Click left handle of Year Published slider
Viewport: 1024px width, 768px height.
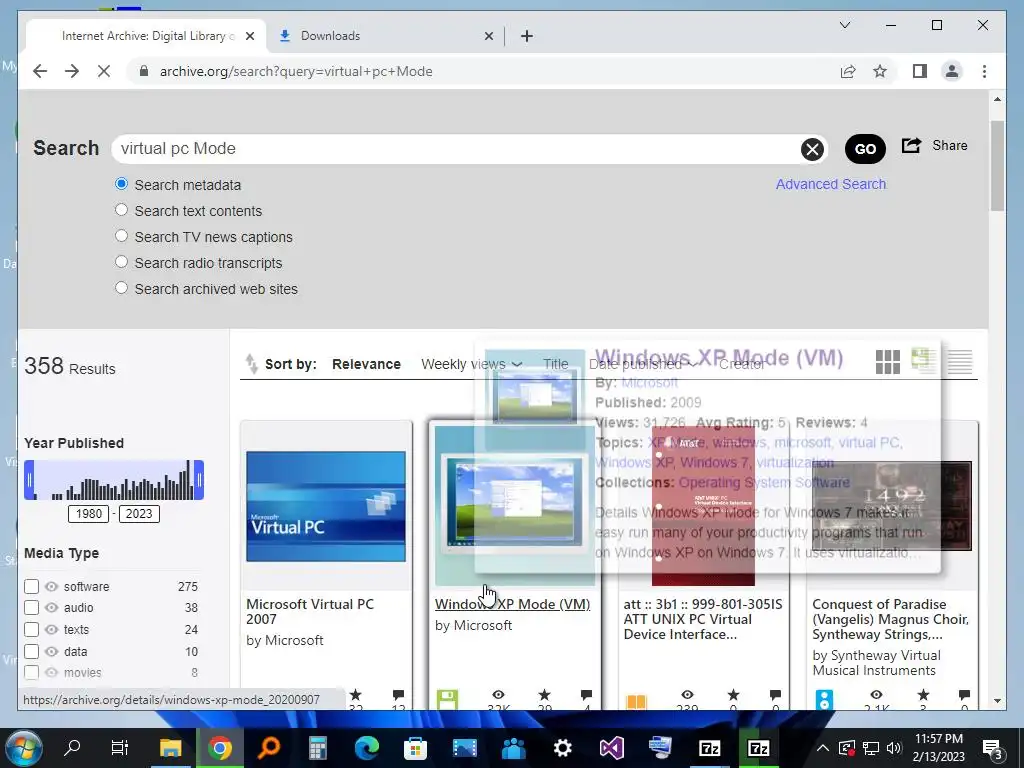click(29, 480)
